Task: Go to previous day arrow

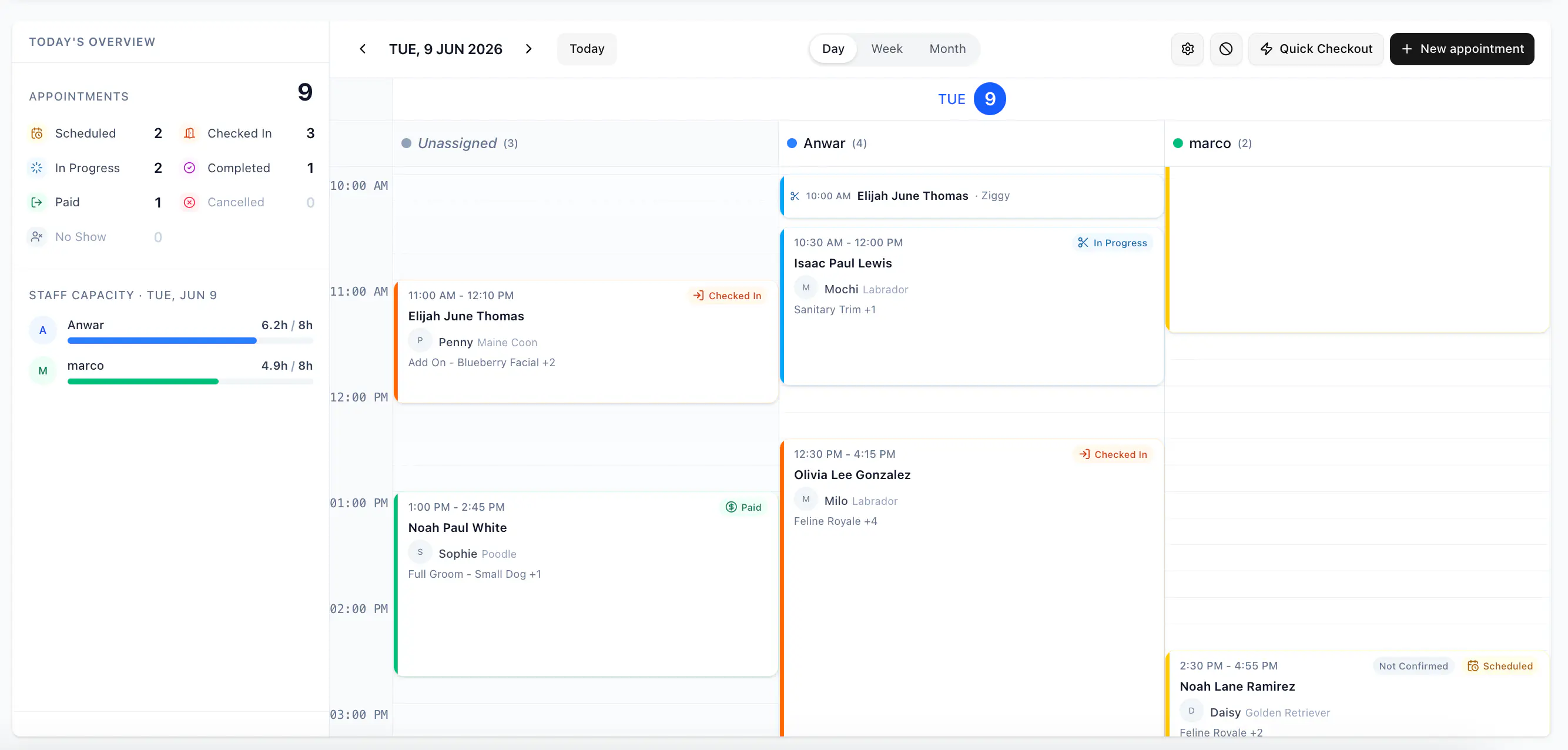Action: 363,49
